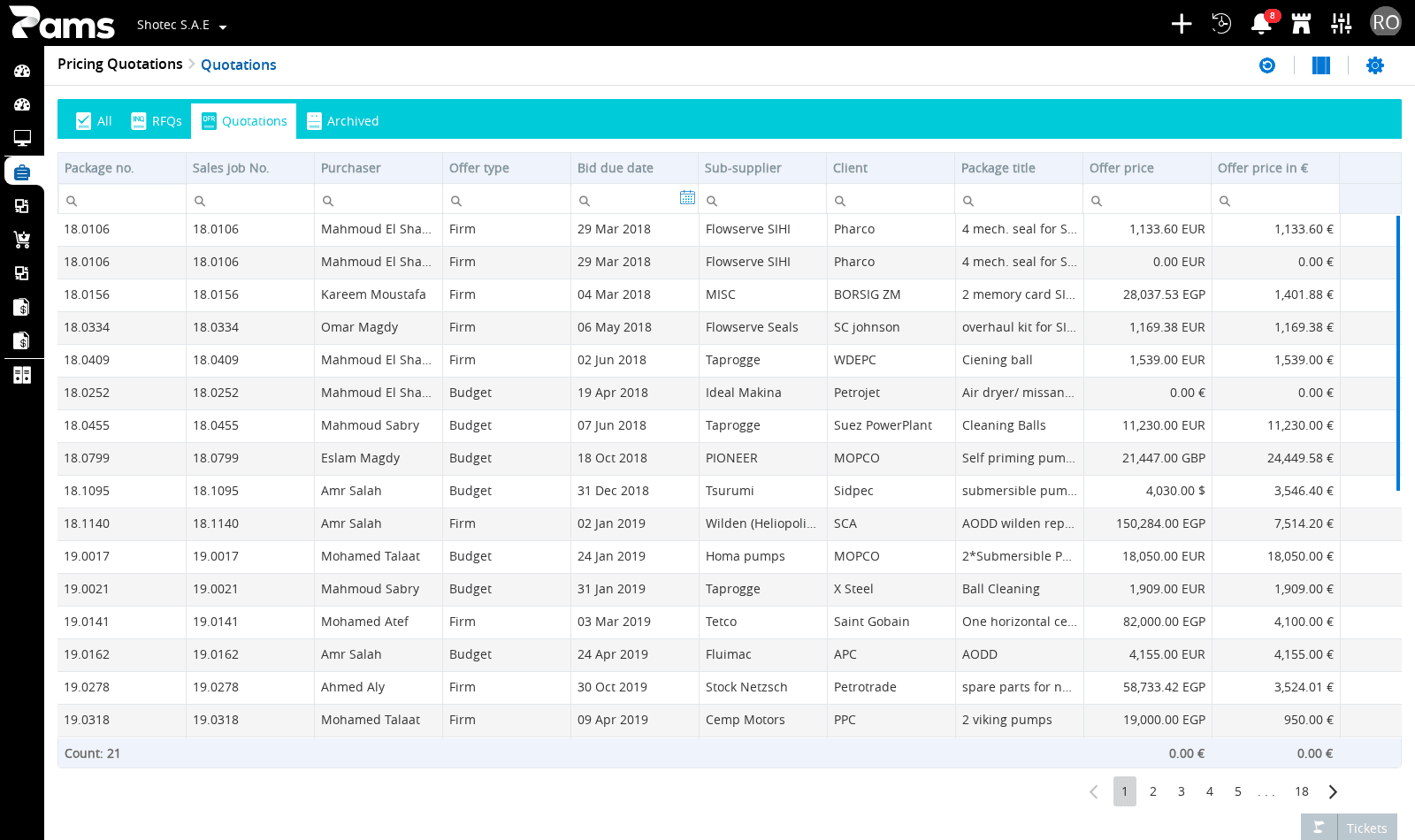Open the notifications bell

point(1262,24)
